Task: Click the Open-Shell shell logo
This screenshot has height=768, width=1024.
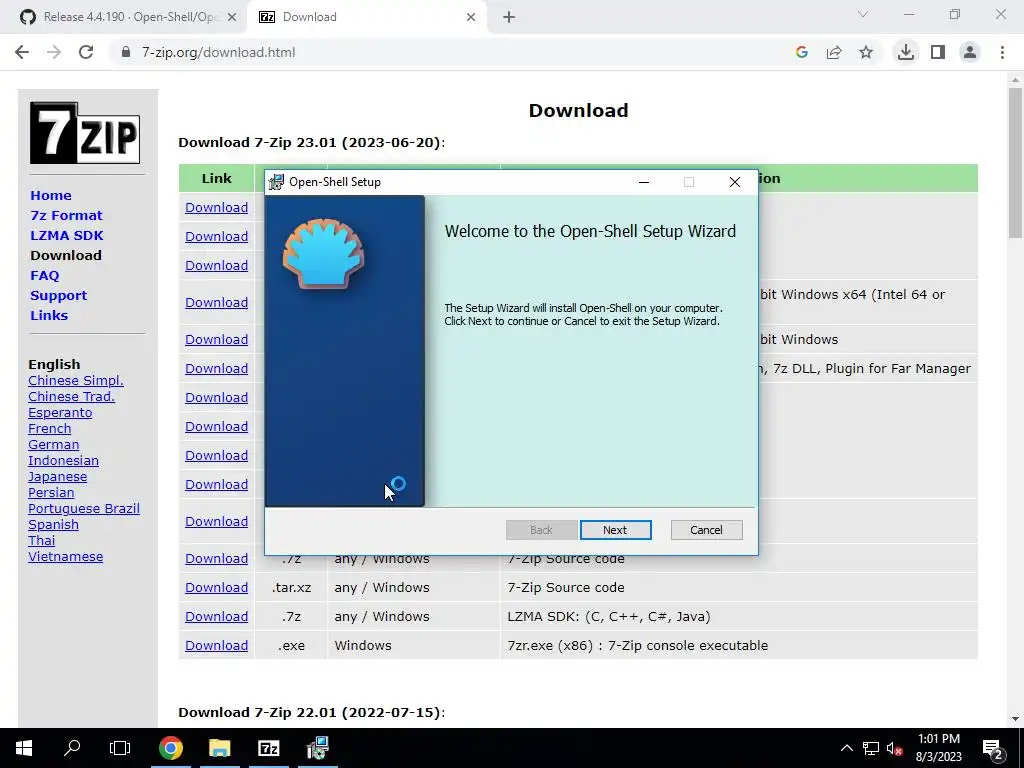Action: tap(323, 253)
